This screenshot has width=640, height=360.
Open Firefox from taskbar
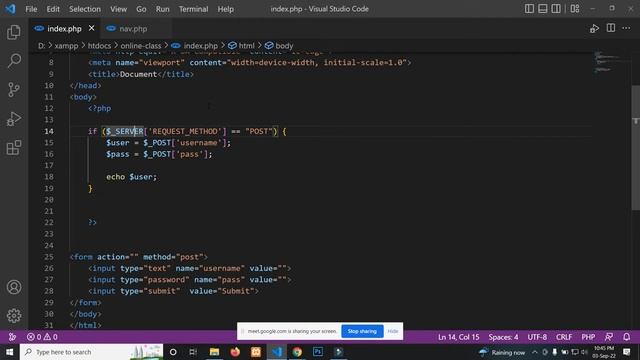point(235,352)
